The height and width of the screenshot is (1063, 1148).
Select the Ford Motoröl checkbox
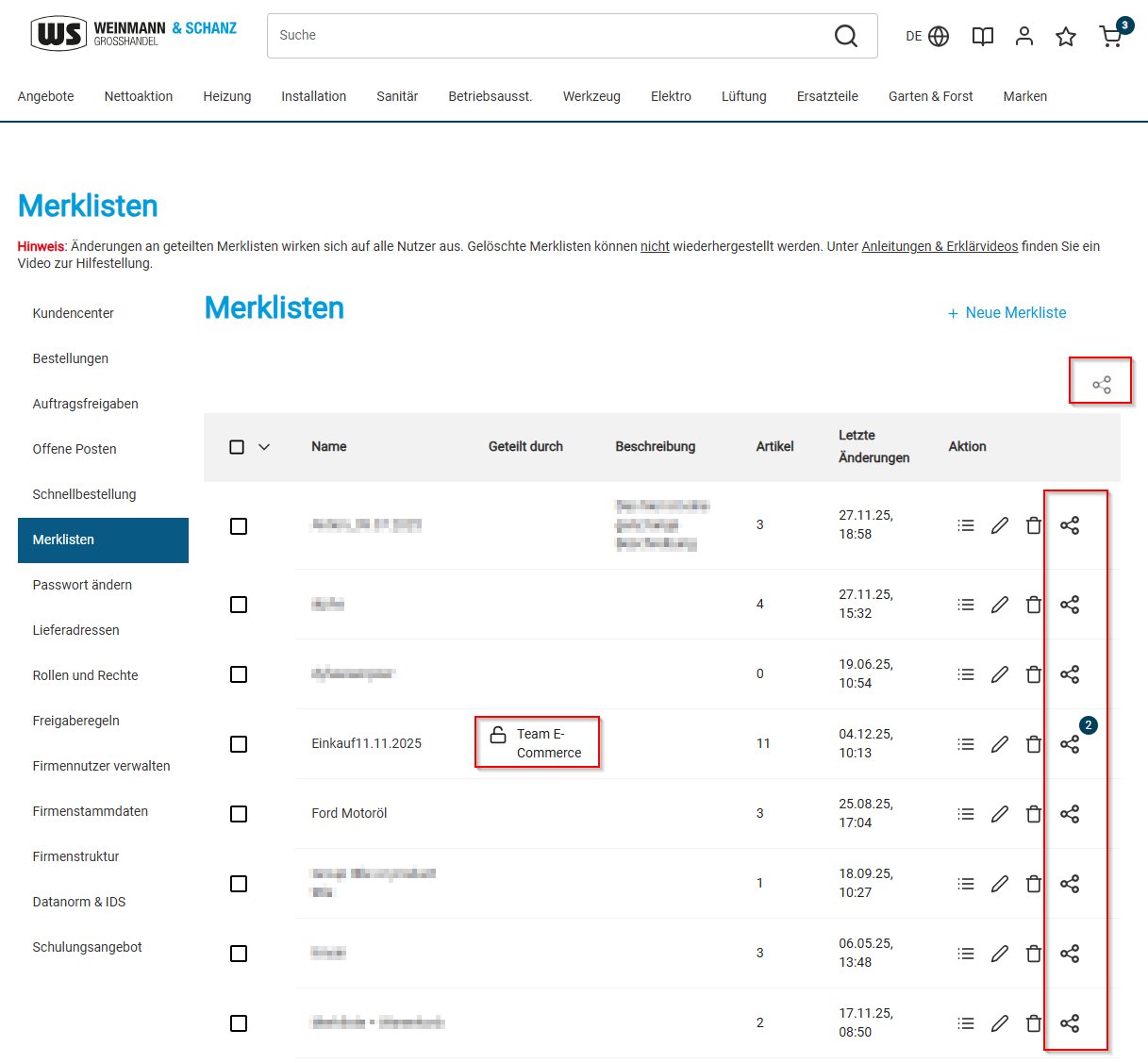pyautogui.click(x=239, y=814)
